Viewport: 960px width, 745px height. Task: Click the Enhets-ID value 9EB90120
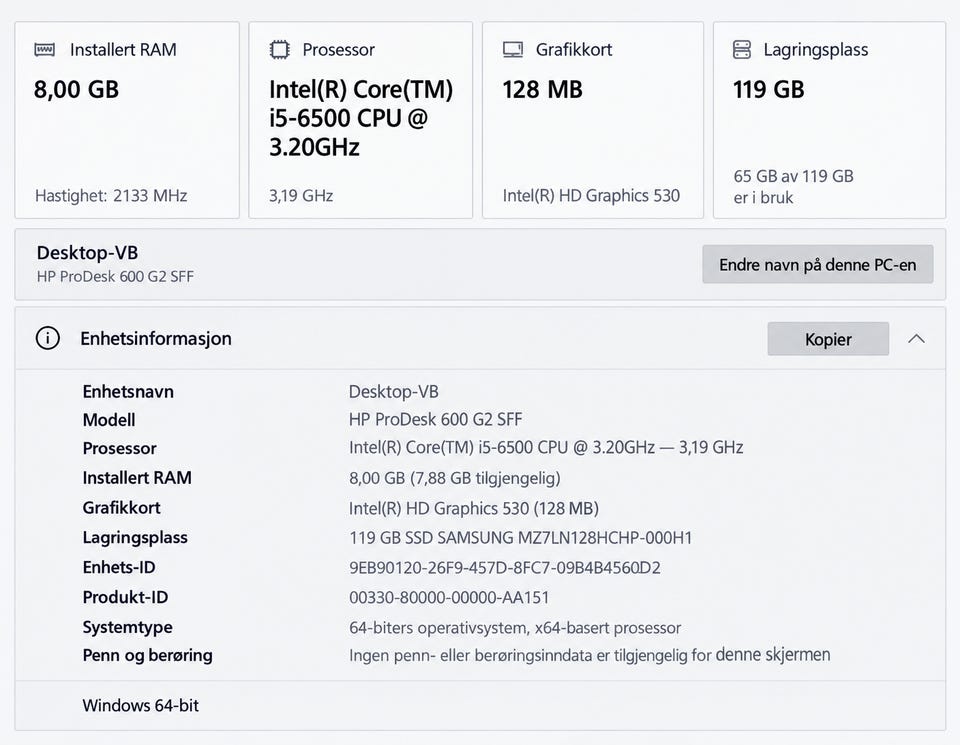pos(505,568)
